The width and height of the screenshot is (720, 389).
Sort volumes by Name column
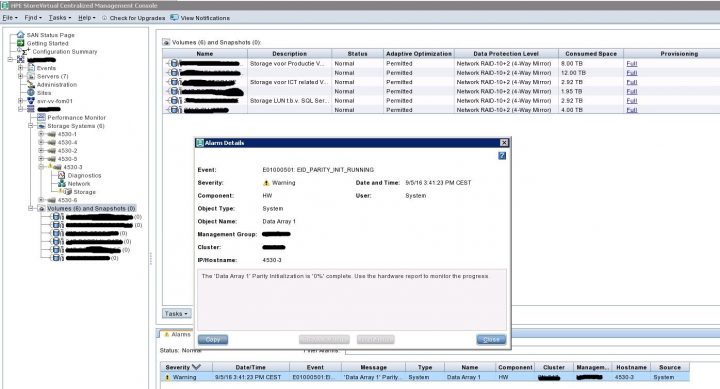point(205,53)
